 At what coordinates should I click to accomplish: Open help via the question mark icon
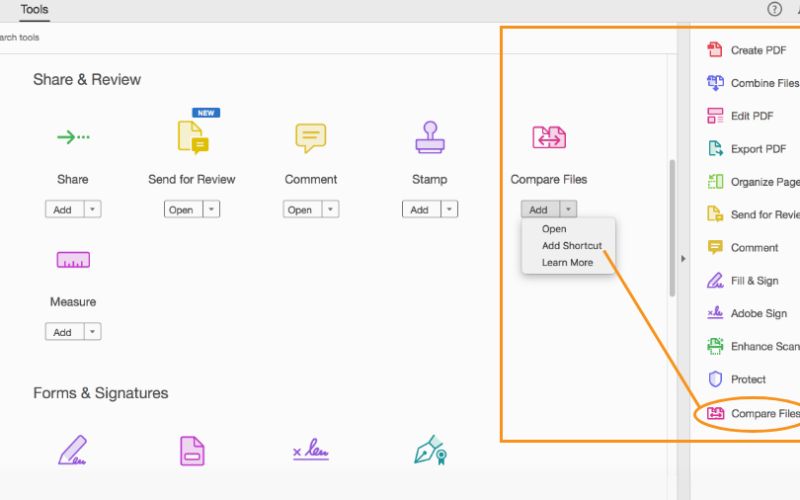click(774, 9)
